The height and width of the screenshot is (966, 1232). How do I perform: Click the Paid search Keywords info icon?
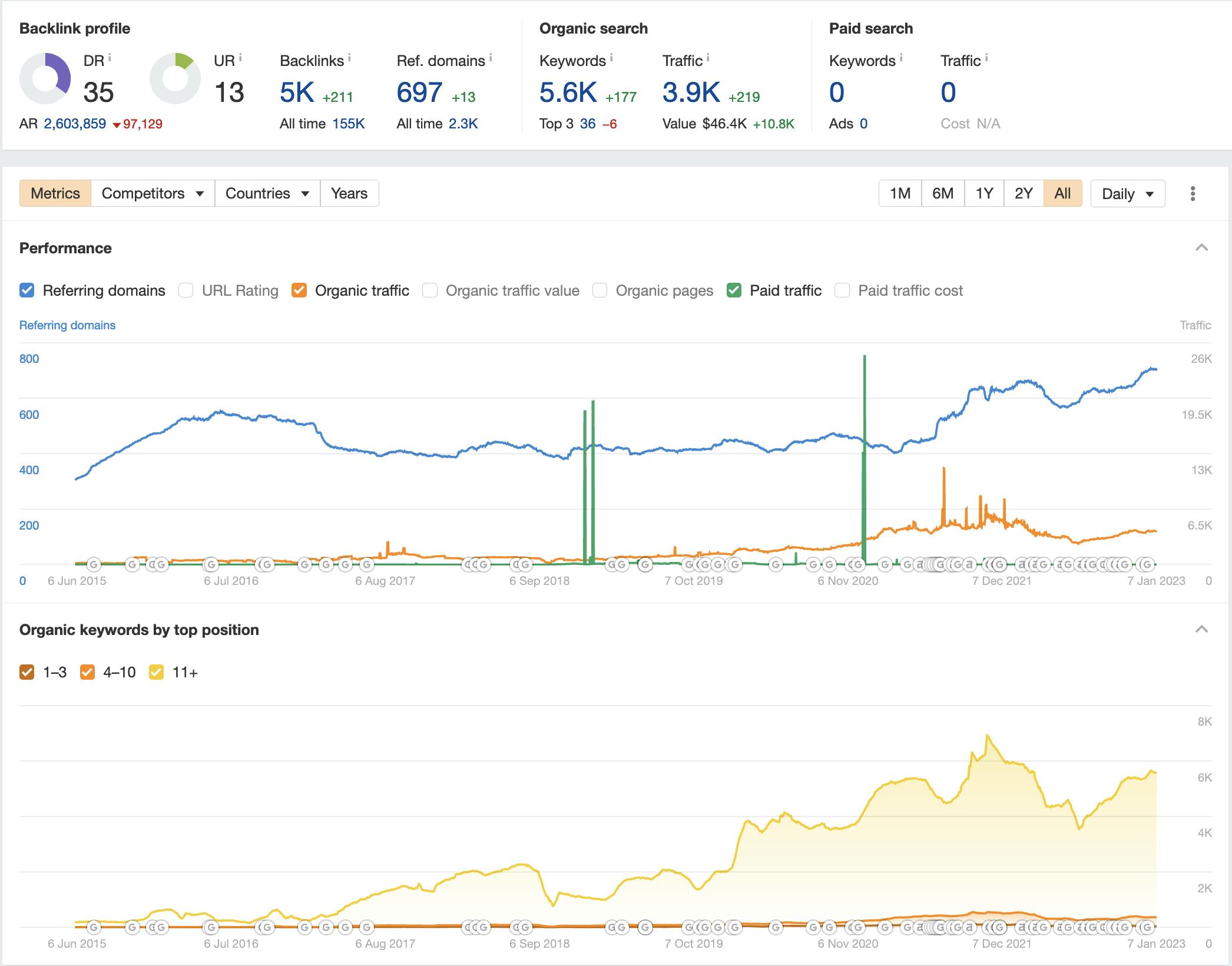pyautogui.click(x=901, y=58)
